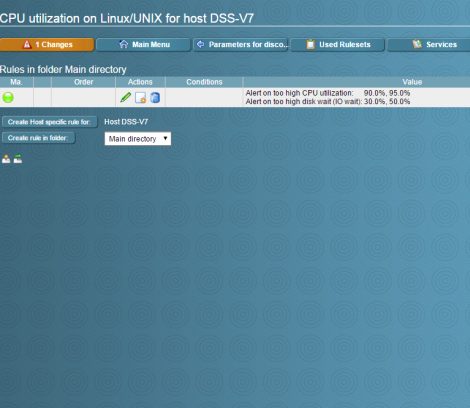Viewport: 470px width, 408px height.
Task: Open Used Rulesets
Action: 337,45
